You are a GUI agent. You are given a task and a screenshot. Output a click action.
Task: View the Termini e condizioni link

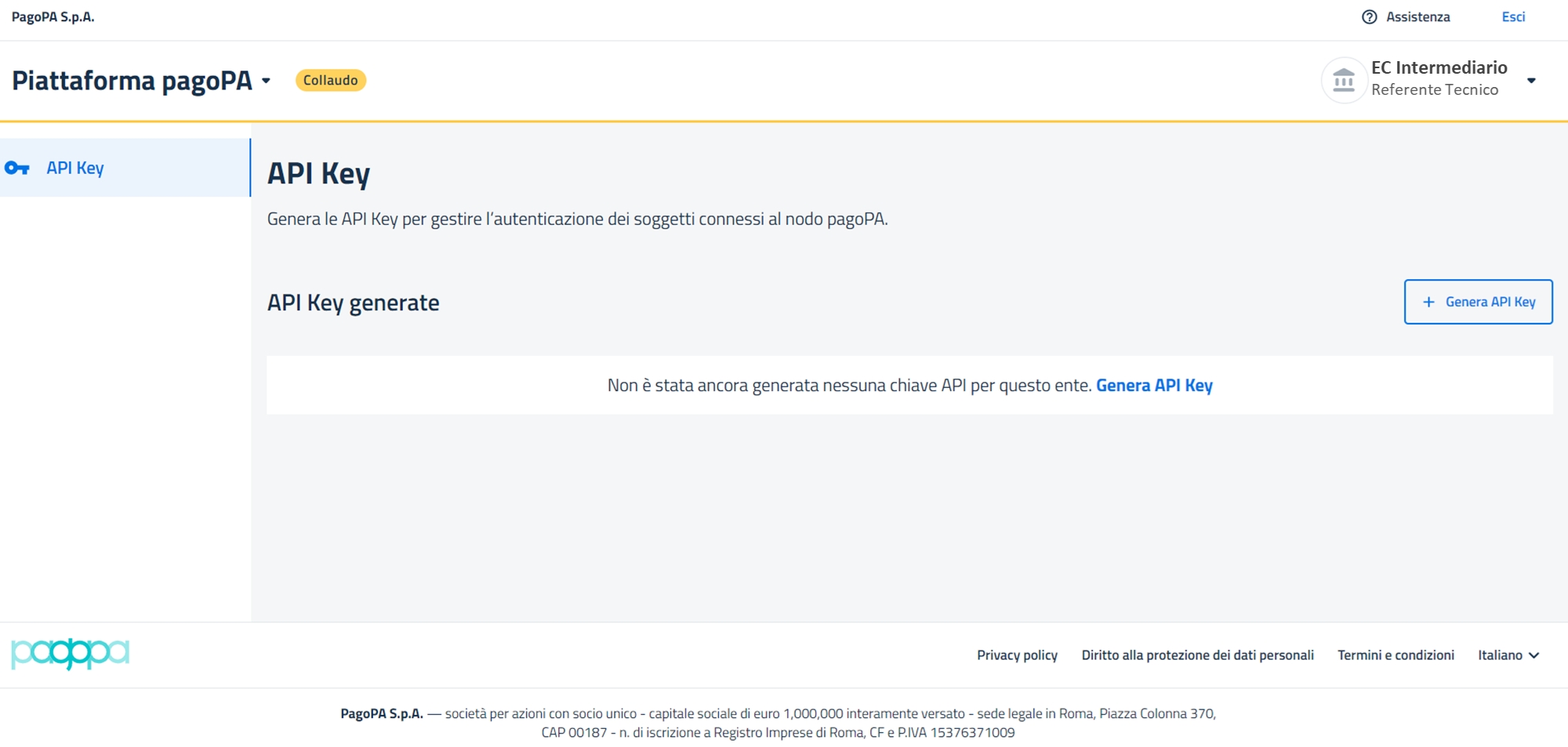[x=1396, y=655]
